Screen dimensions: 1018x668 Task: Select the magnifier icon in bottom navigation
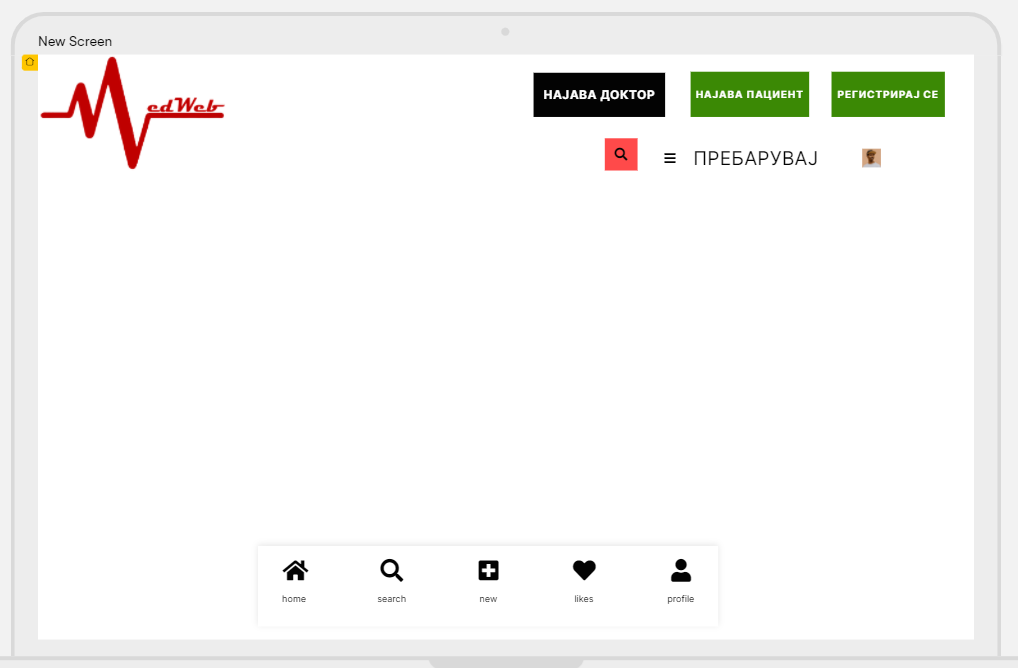tap(391, 571)
